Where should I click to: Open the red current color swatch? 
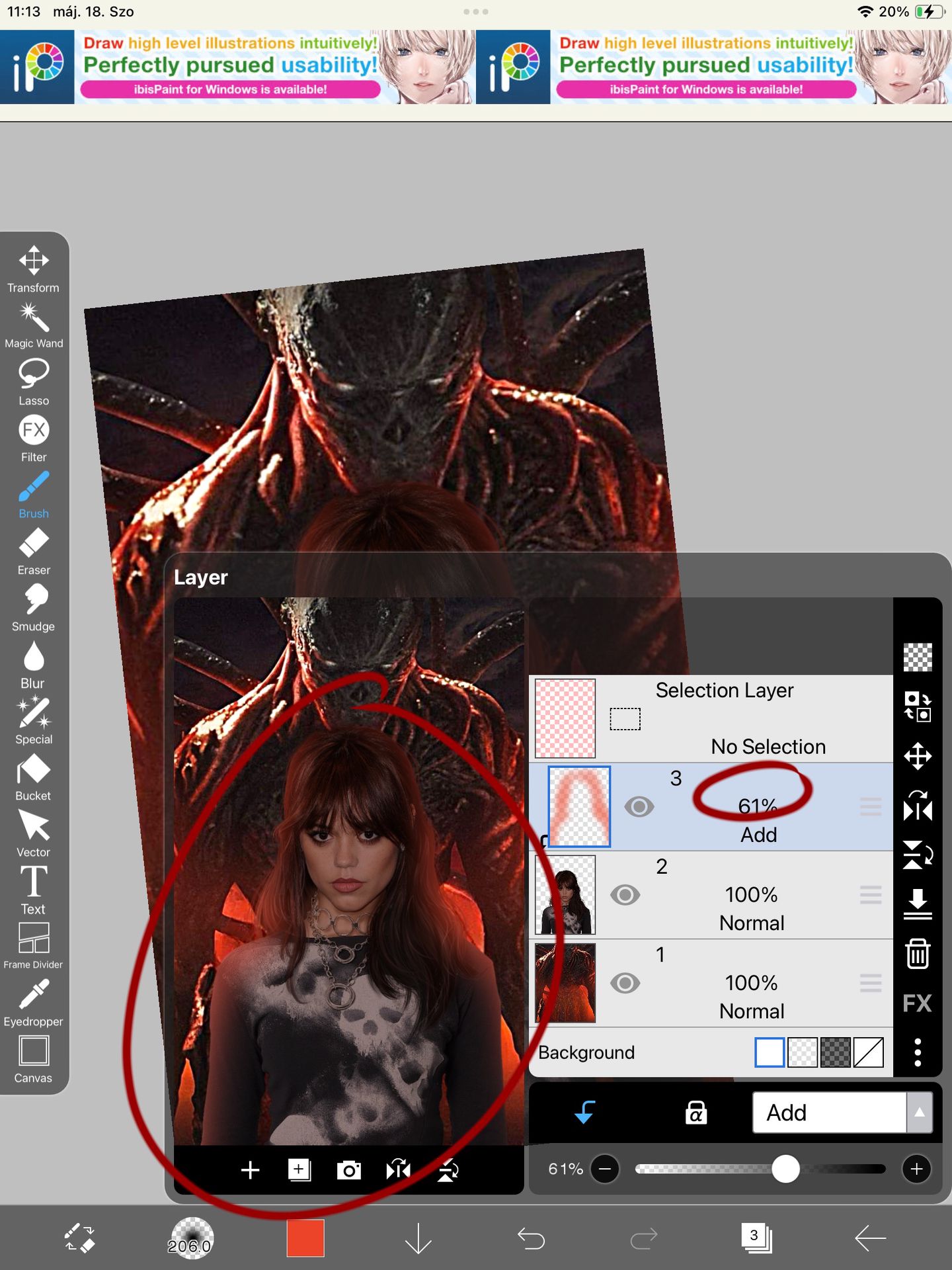(x=305, y=1238)
